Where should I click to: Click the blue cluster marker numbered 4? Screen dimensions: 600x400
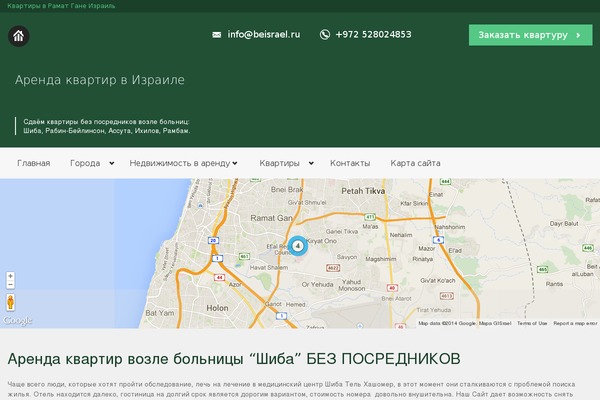pyautogui.click(x=298, y=246)
